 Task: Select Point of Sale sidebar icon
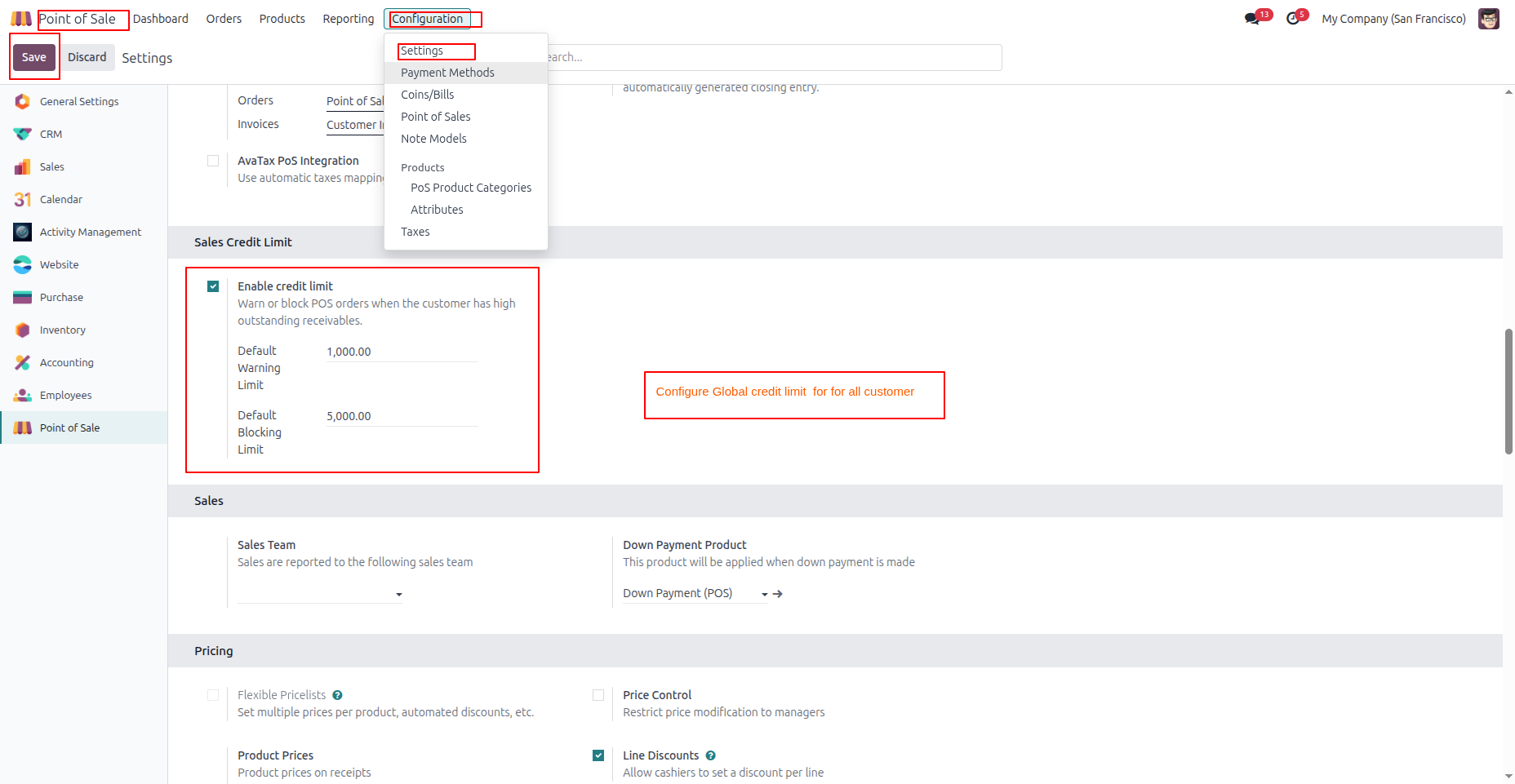coord(22,427)
